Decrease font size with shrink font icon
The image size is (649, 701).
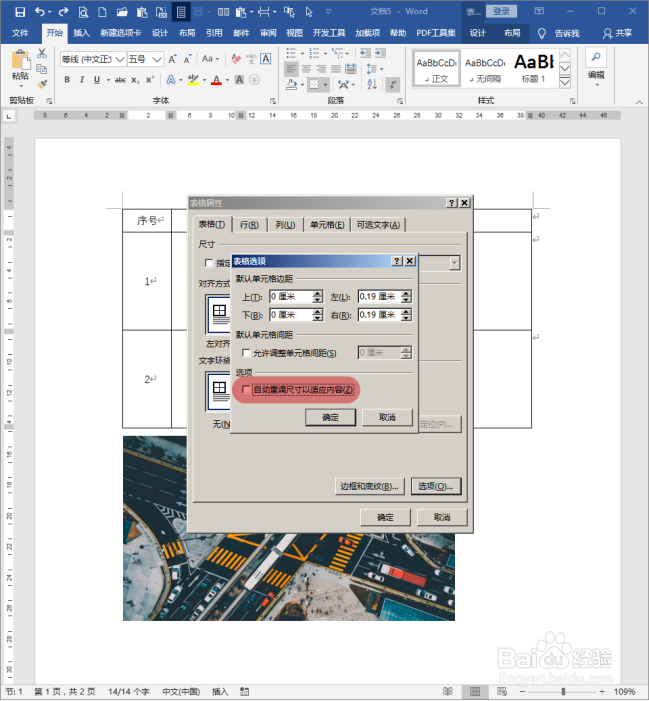point(187,59)
